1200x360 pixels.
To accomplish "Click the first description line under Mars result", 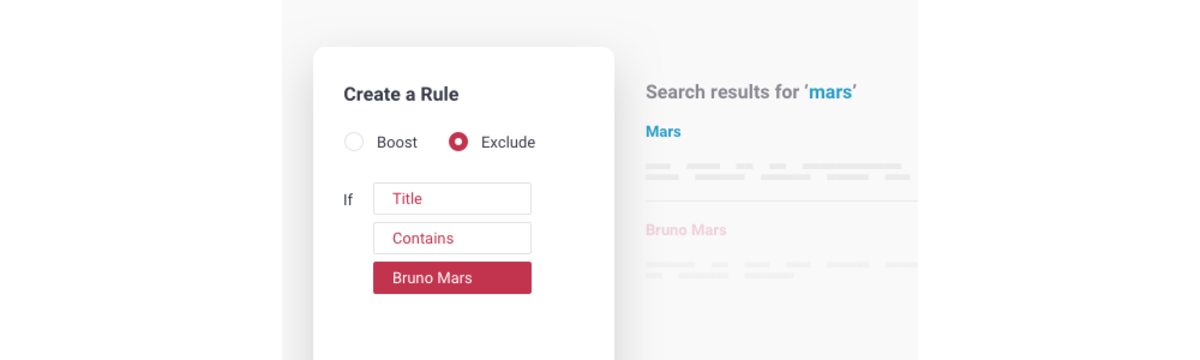I will click(x=774, y=166).
